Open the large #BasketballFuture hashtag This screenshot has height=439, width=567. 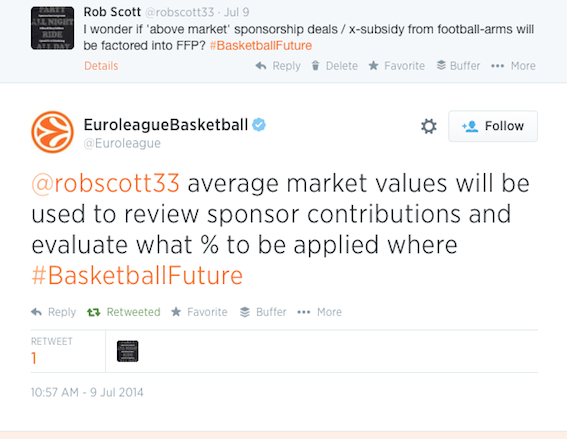137,276
